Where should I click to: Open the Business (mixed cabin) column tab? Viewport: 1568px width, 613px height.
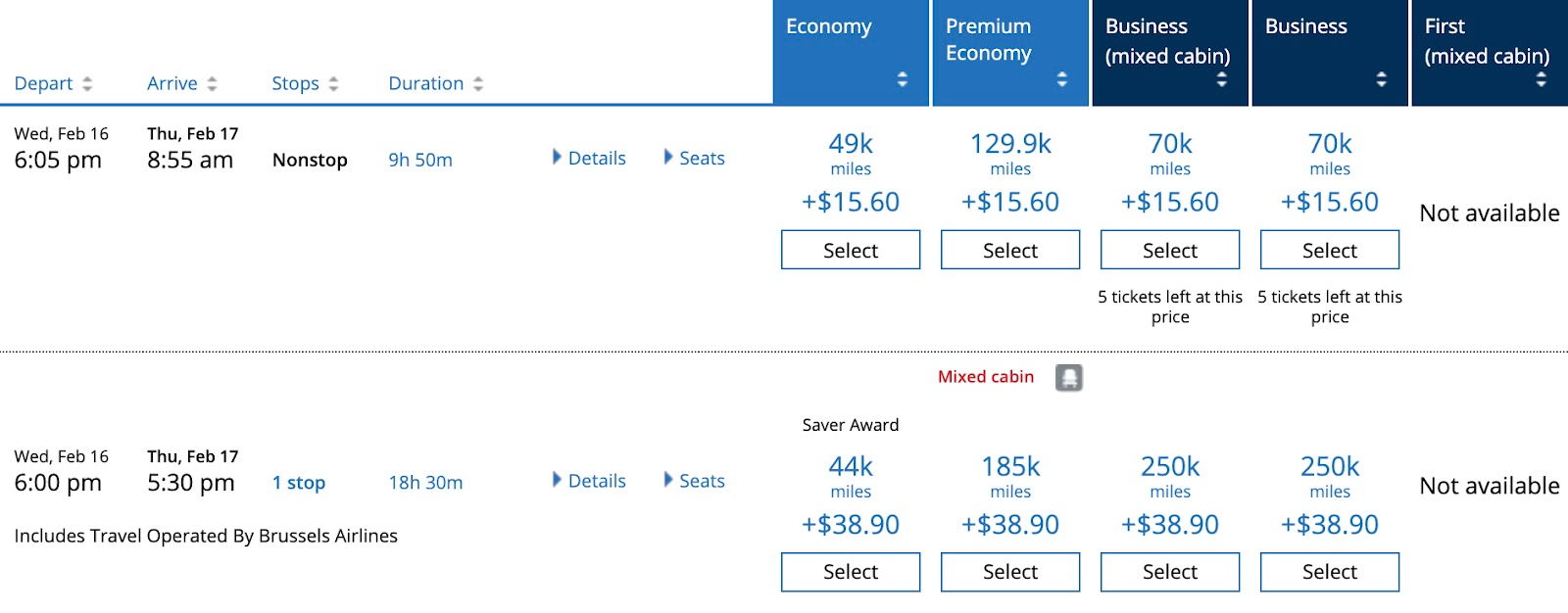click(1169, 41)
